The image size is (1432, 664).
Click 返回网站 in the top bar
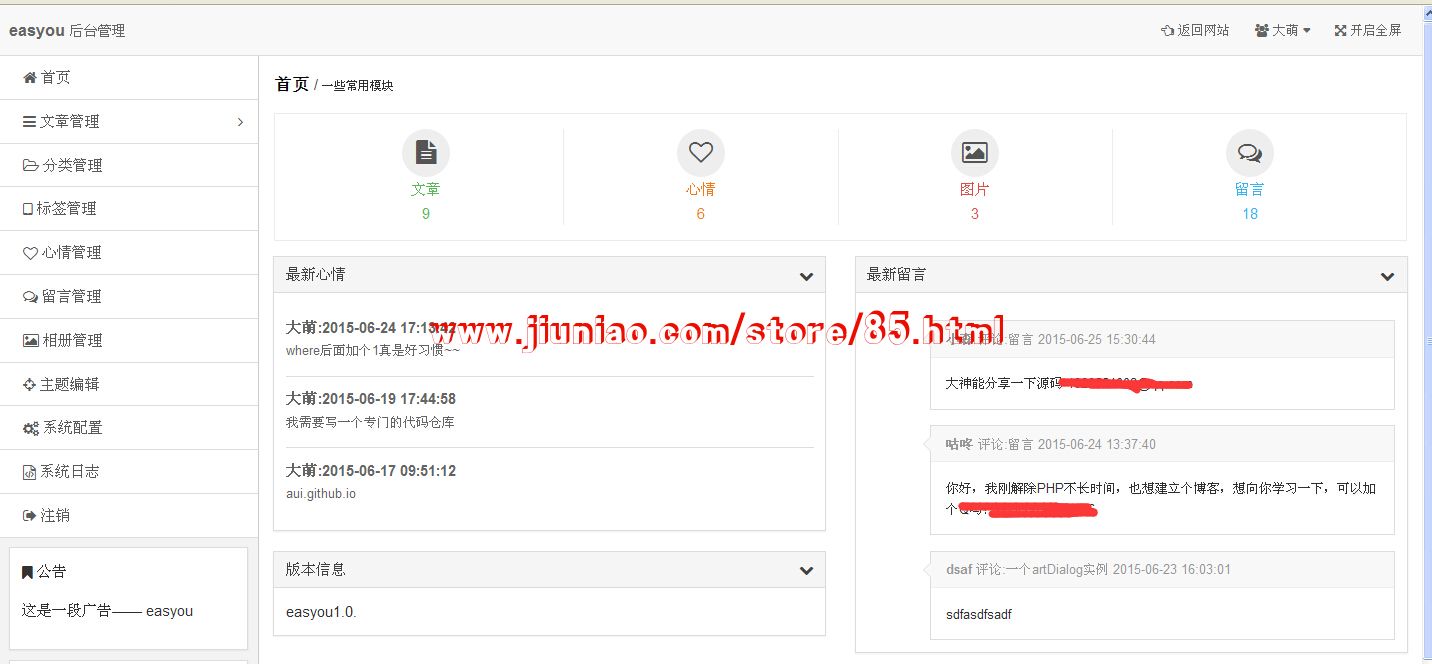(1194, 30)
